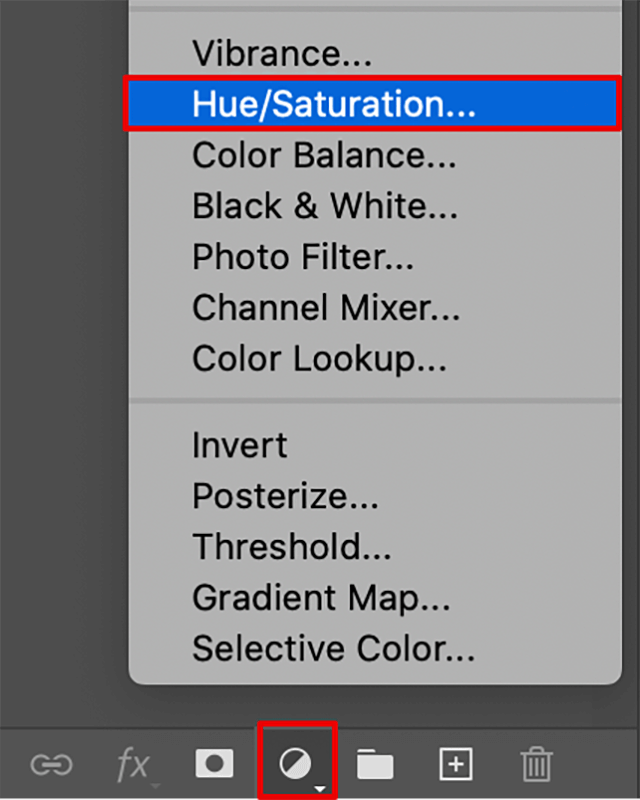Click the Delete layer trash icon
Screen dimensions: 640x800
point(537,765)
